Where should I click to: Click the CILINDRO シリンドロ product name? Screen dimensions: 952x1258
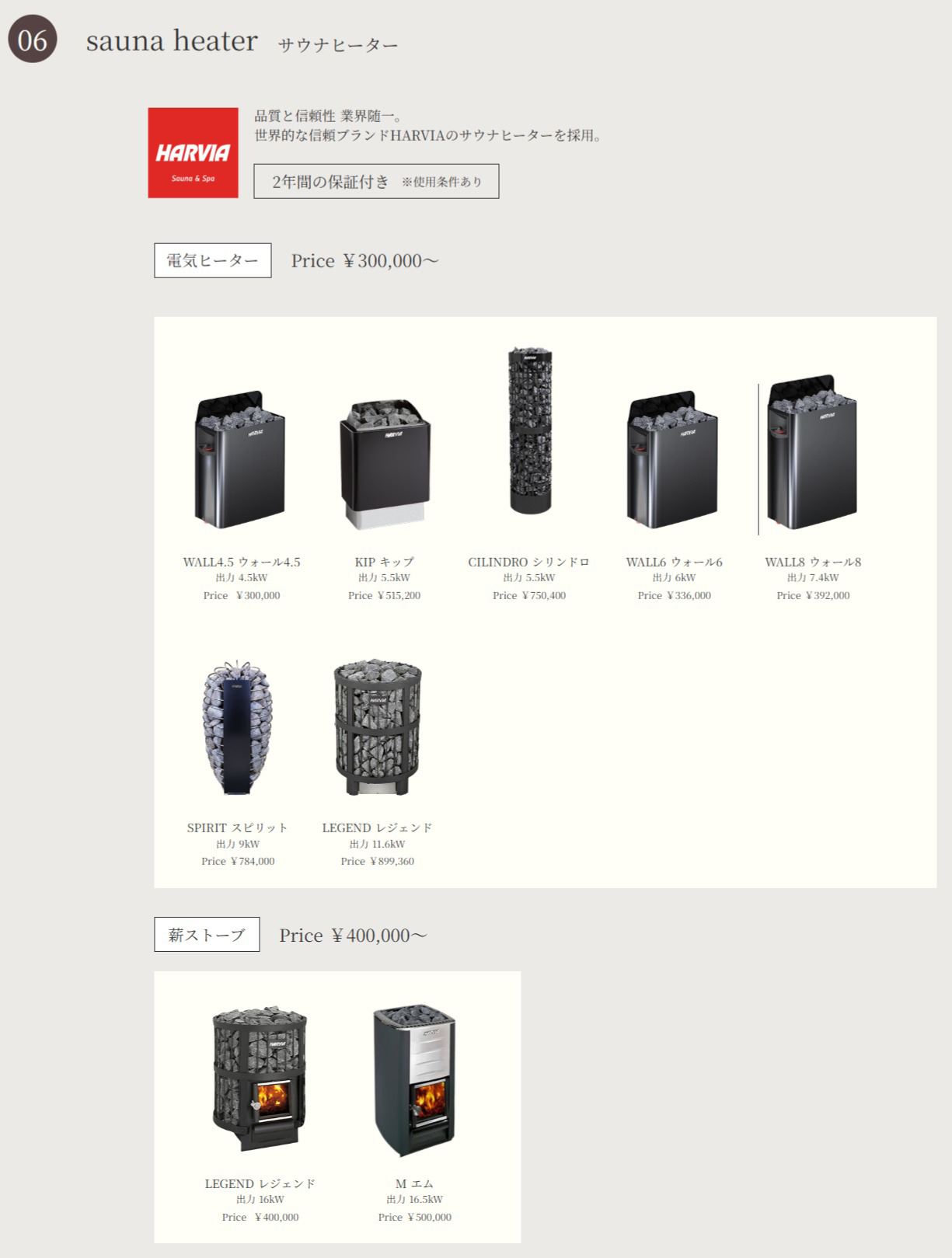pos(529,562)
